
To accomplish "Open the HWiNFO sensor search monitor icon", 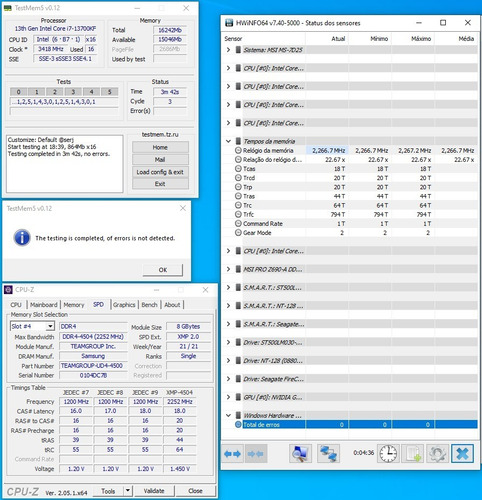I will click(x=300, y=453).
